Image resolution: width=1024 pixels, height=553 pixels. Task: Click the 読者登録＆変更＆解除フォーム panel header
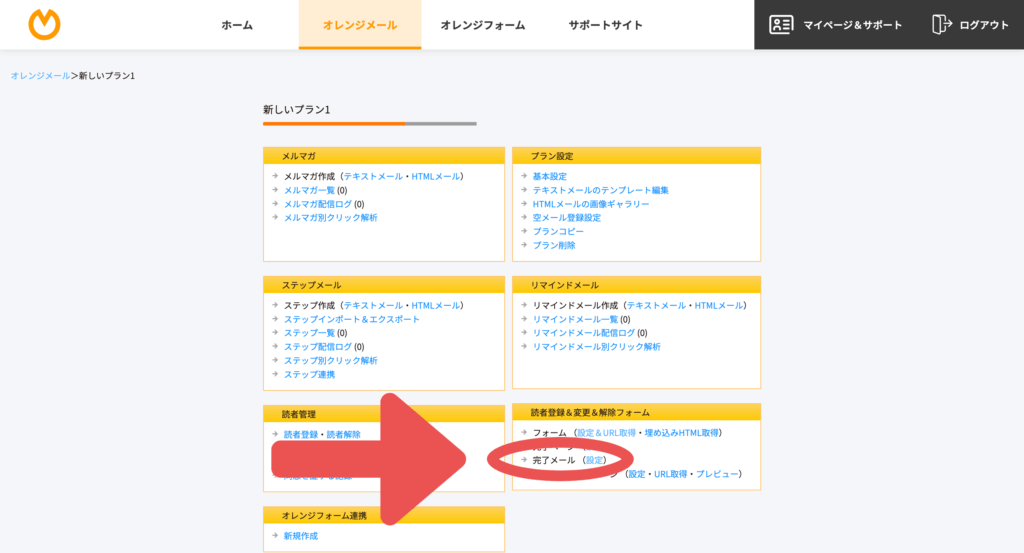tap(637, 413)
